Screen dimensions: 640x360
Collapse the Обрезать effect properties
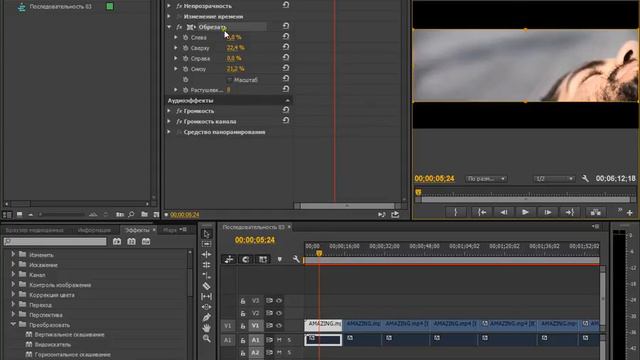169,27
